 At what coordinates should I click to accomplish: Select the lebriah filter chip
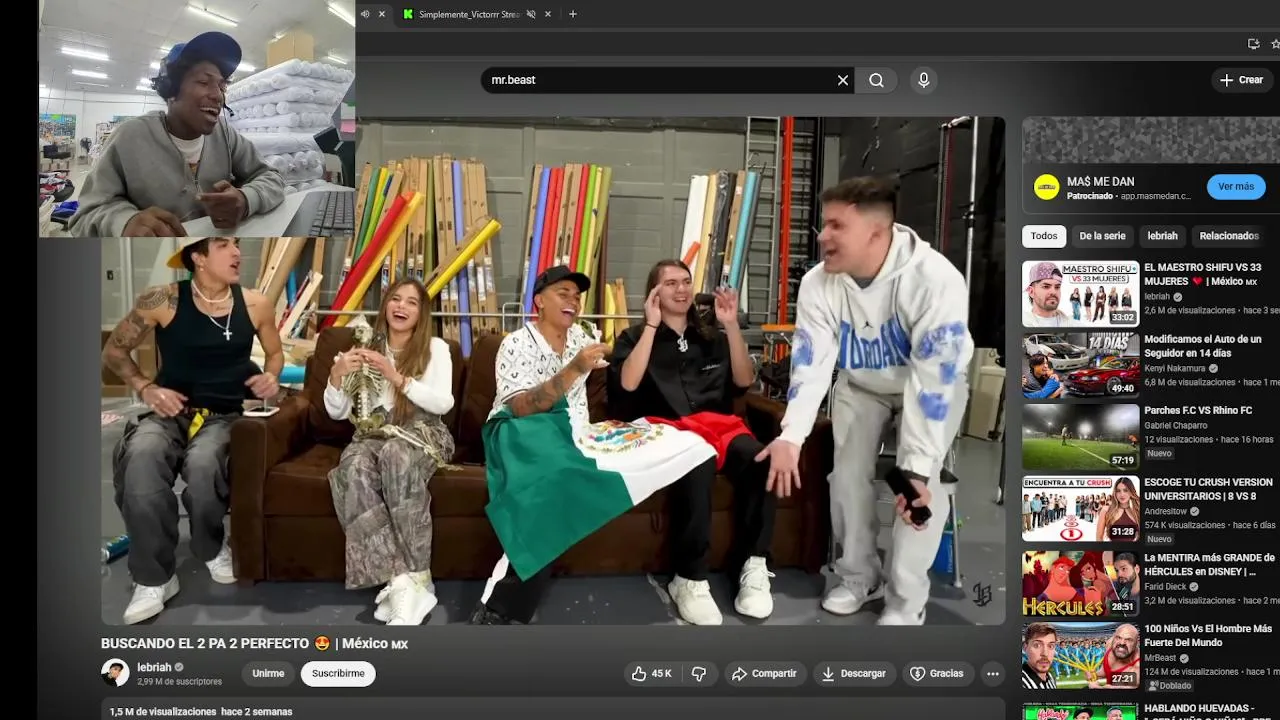coord(1162,236)
